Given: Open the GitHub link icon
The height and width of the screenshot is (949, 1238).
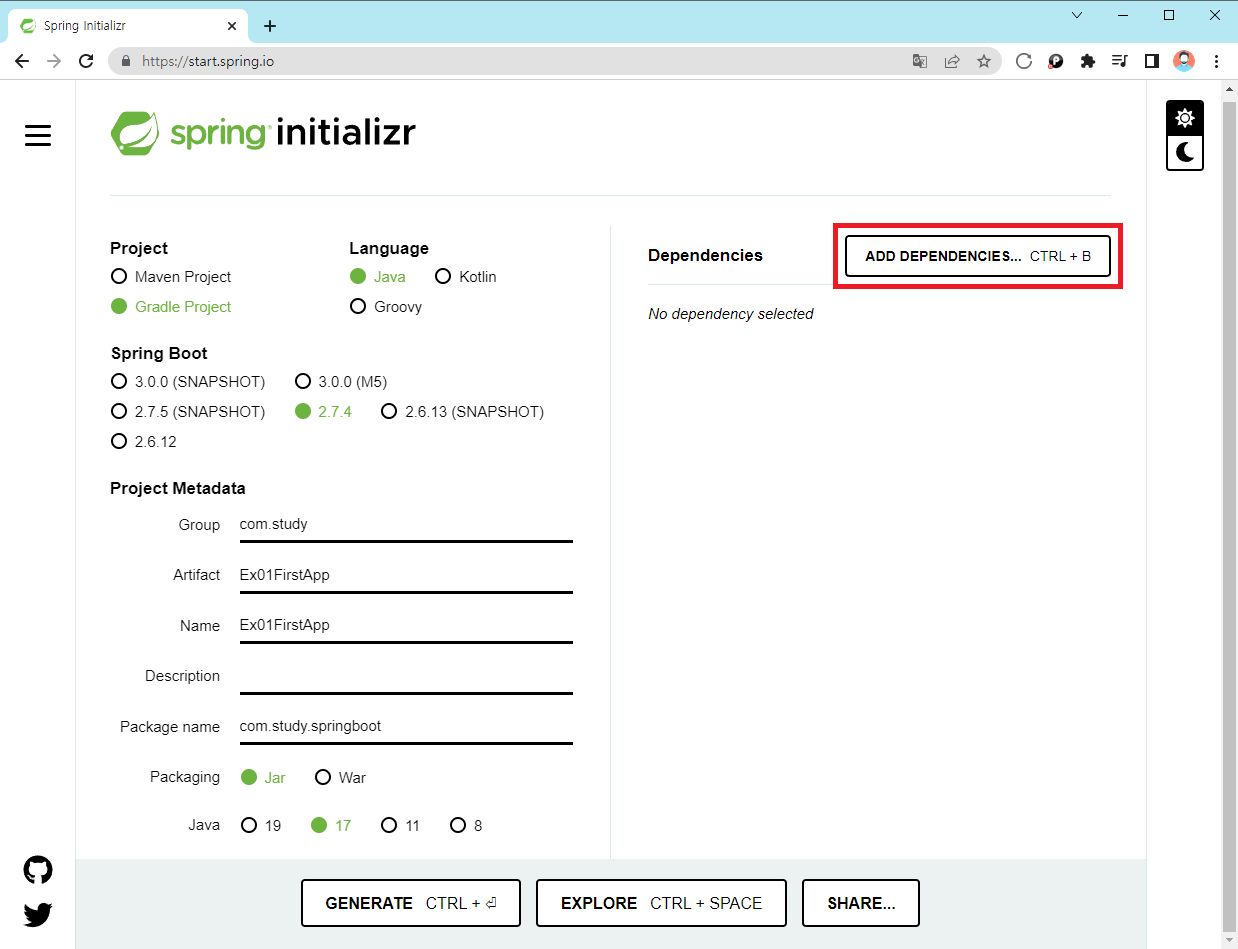Looking at the screenshot, I should click(38, 870).
